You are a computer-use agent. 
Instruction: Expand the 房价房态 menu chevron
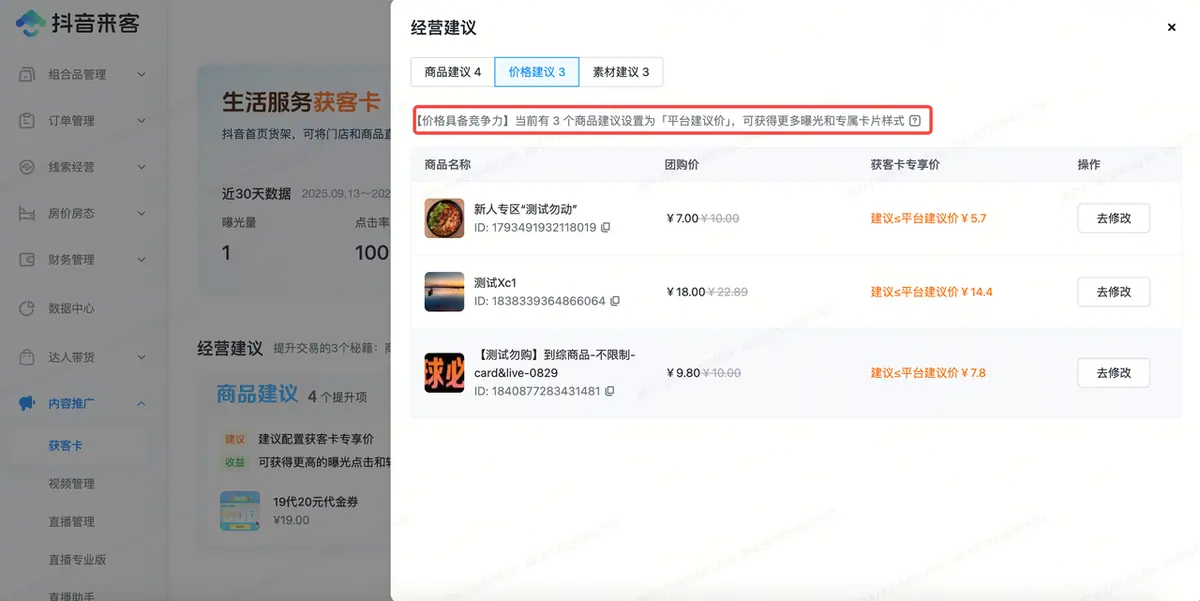pos(141,213)
